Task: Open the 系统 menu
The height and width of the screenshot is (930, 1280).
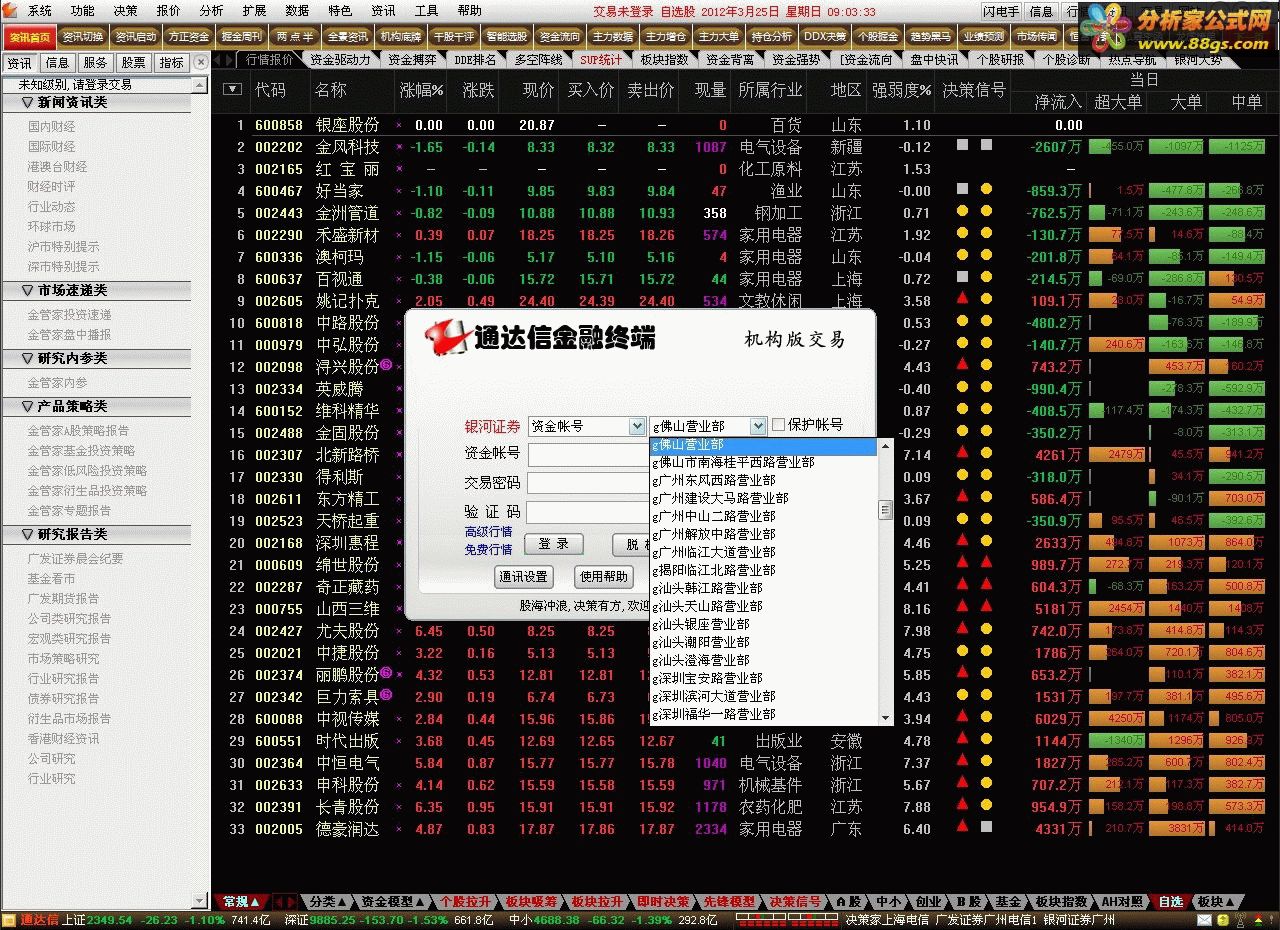Action: [40, 11]
